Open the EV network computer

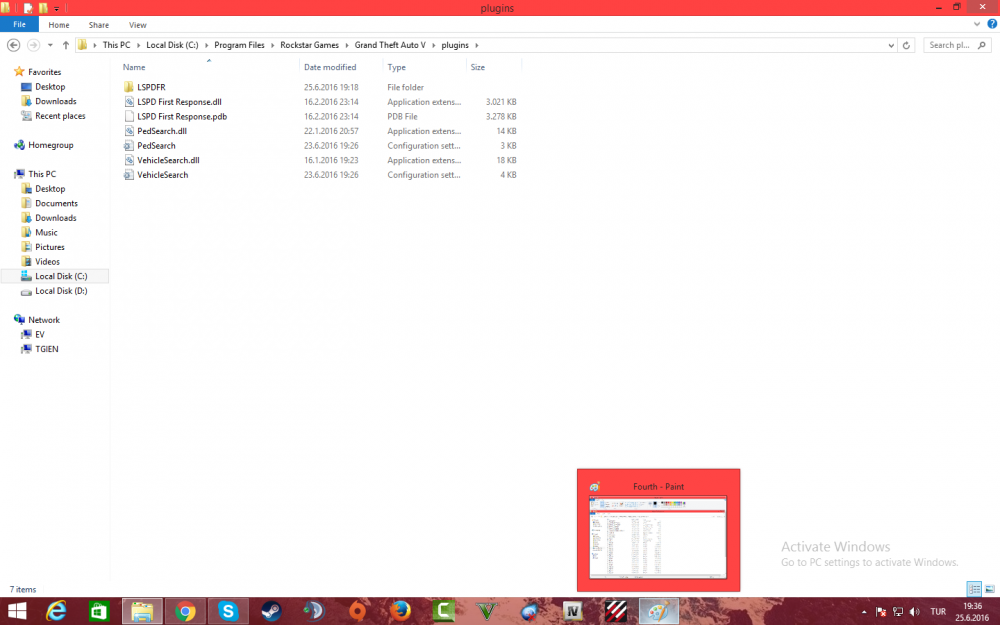40,335
